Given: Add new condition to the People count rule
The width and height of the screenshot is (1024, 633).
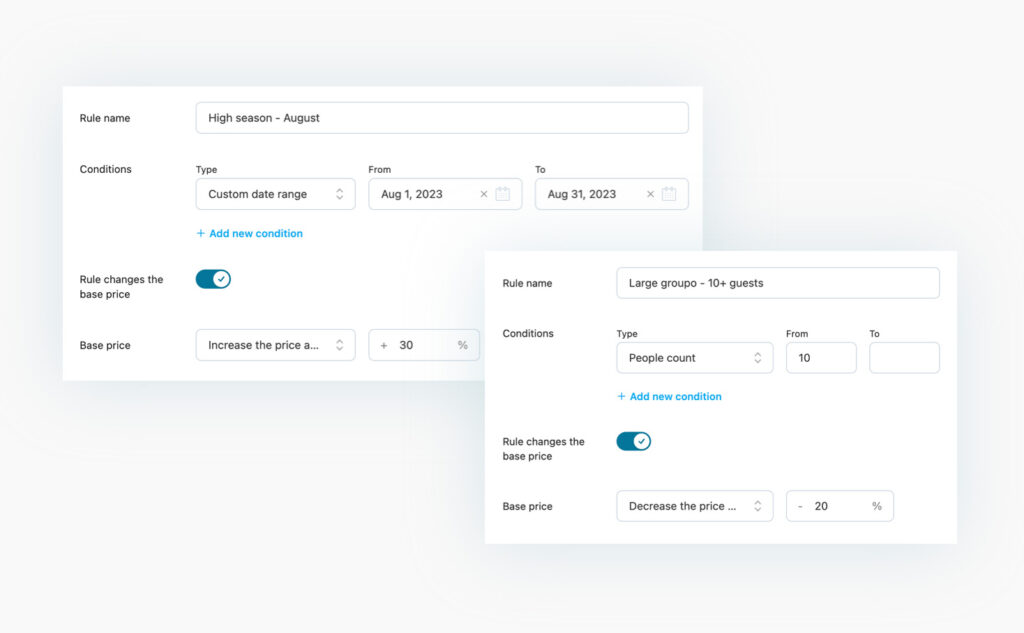Looking at the screenshot, I should point(669,396).
